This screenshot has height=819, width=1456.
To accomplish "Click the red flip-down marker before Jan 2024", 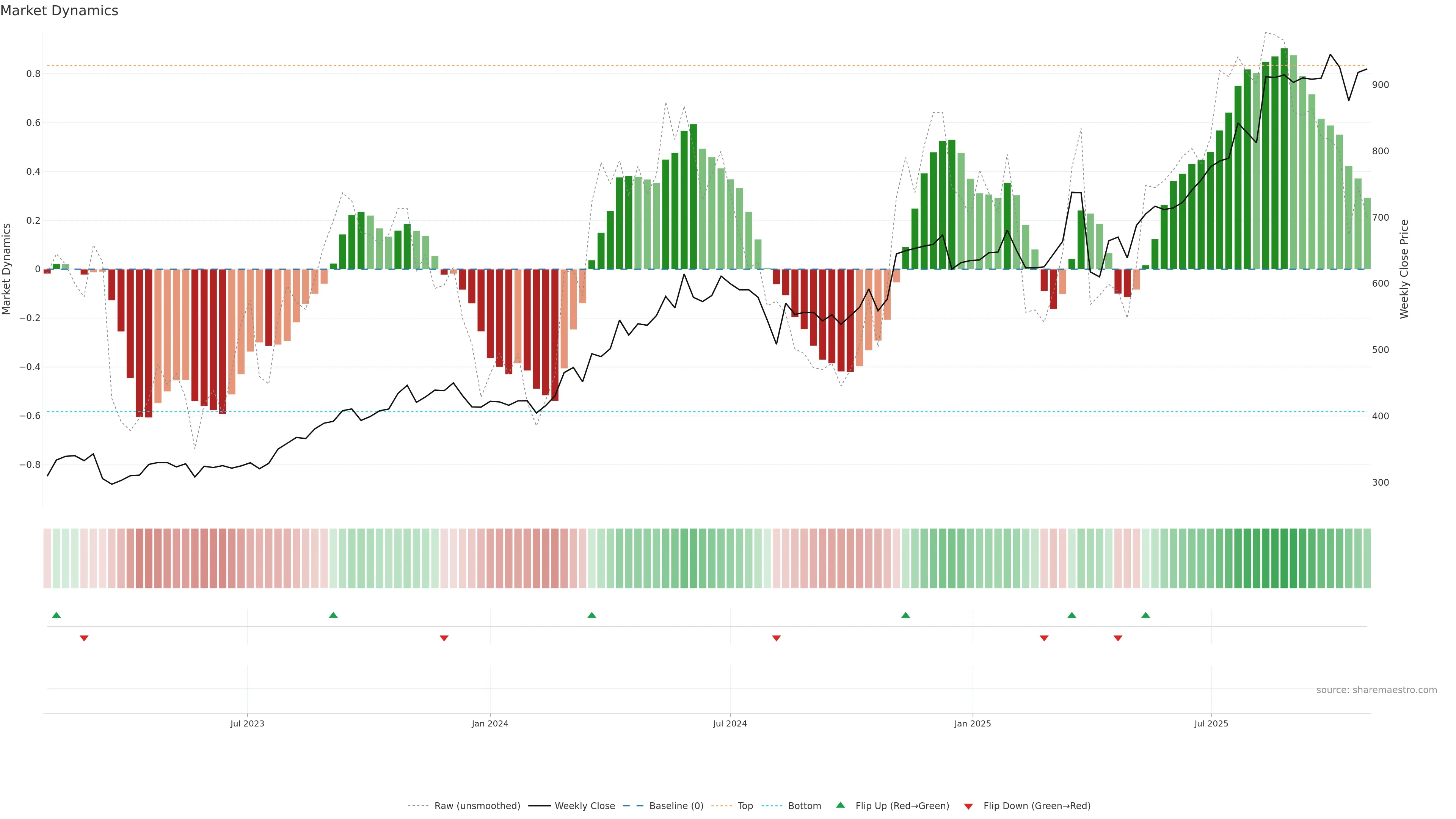I will pos(444,638).
